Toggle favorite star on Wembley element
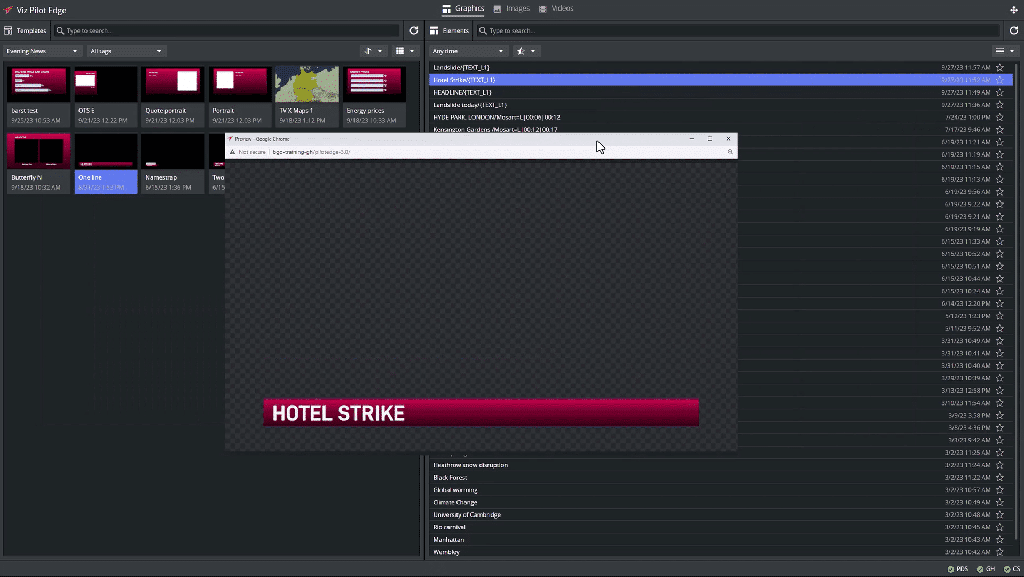Image resolution: width=1024 pixels, height=577 pixels. click(x=1000, y=552)
